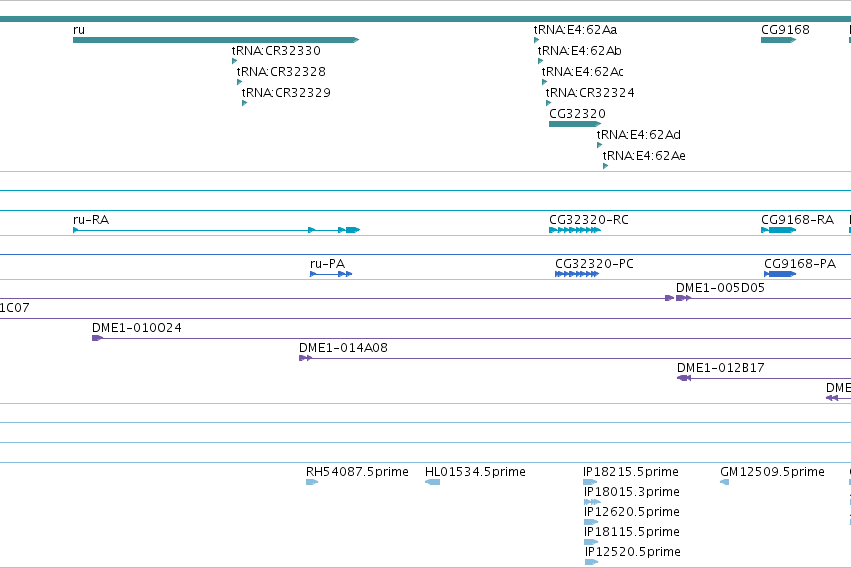Viewport: 851px width, 568px height.
Task: Select the ru gene bar
Action: [216, 40]
